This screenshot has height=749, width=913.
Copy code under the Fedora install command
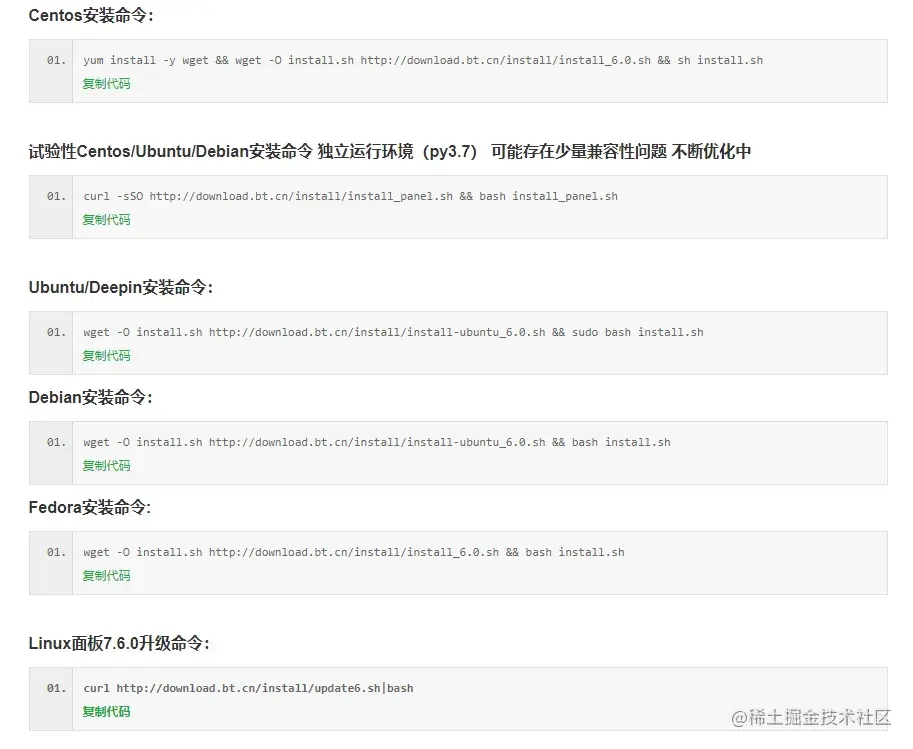click(x=107, y=575)
